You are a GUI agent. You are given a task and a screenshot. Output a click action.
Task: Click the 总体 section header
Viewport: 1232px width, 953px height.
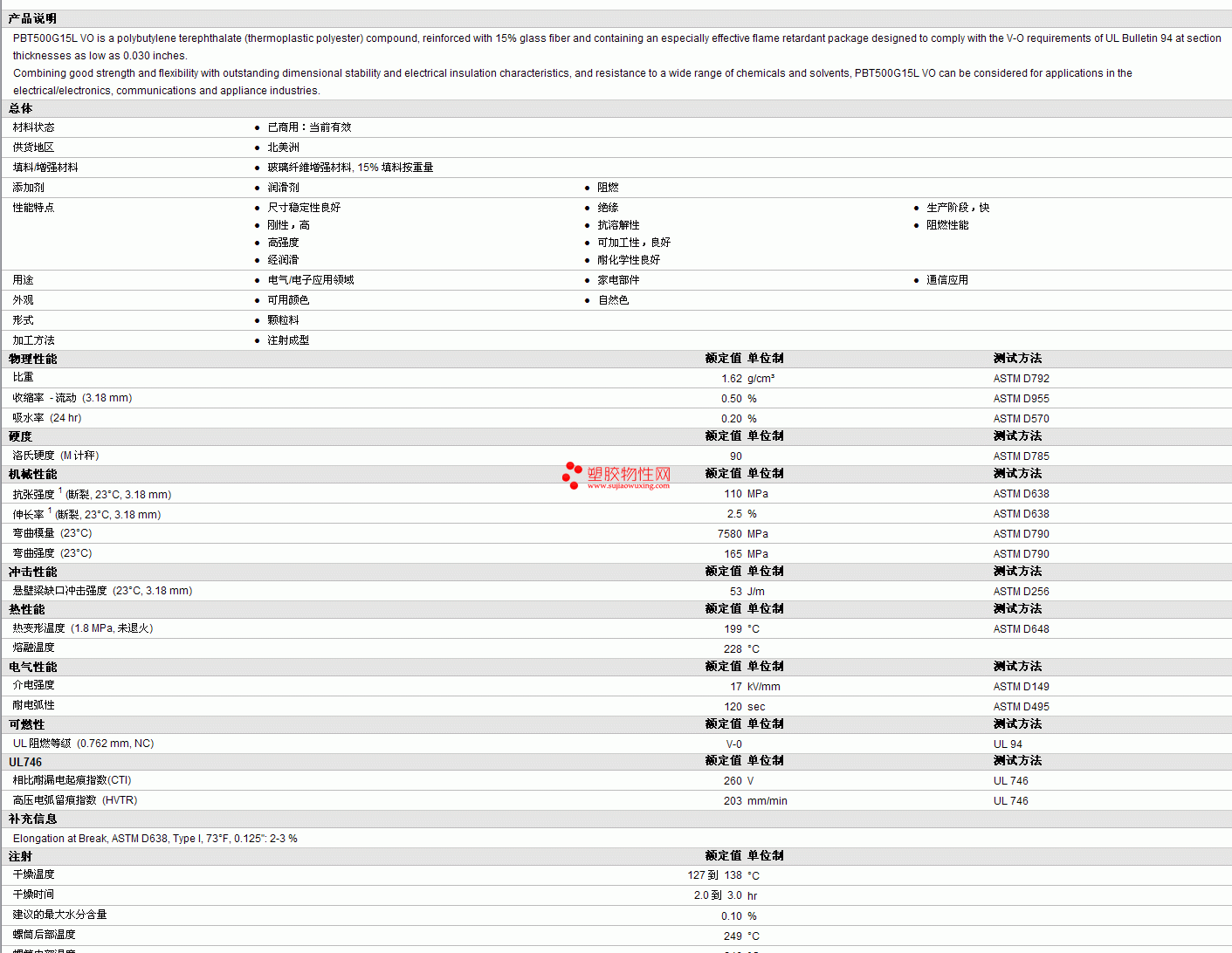(20, 108)
